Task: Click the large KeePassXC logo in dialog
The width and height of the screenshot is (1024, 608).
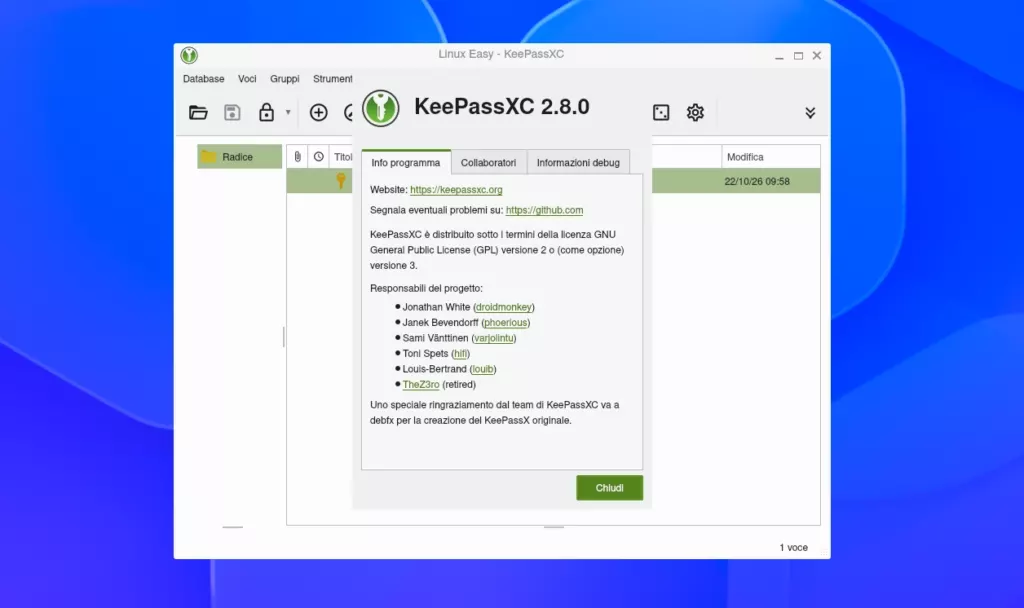Action: click(x=381, y=108)
